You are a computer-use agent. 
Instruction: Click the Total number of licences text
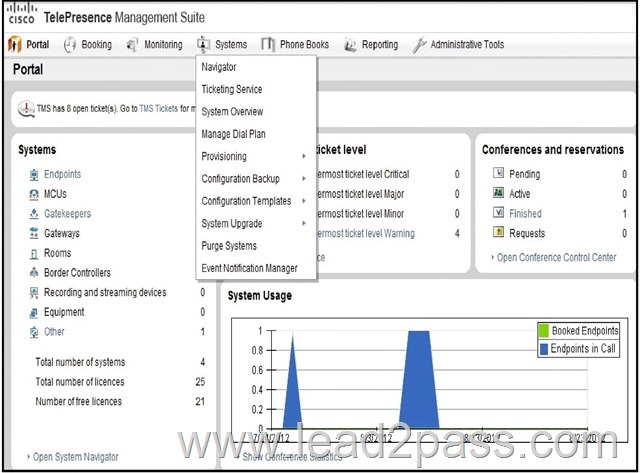click(80, 382)
